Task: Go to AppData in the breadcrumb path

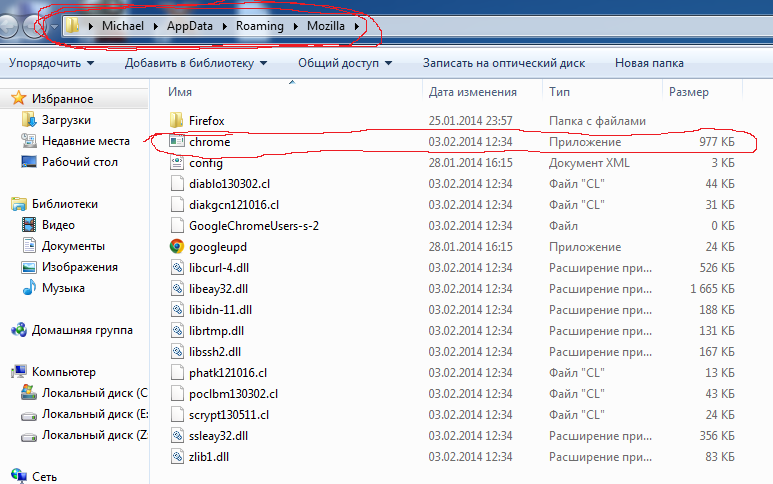Action: click(x=190, y=26)
